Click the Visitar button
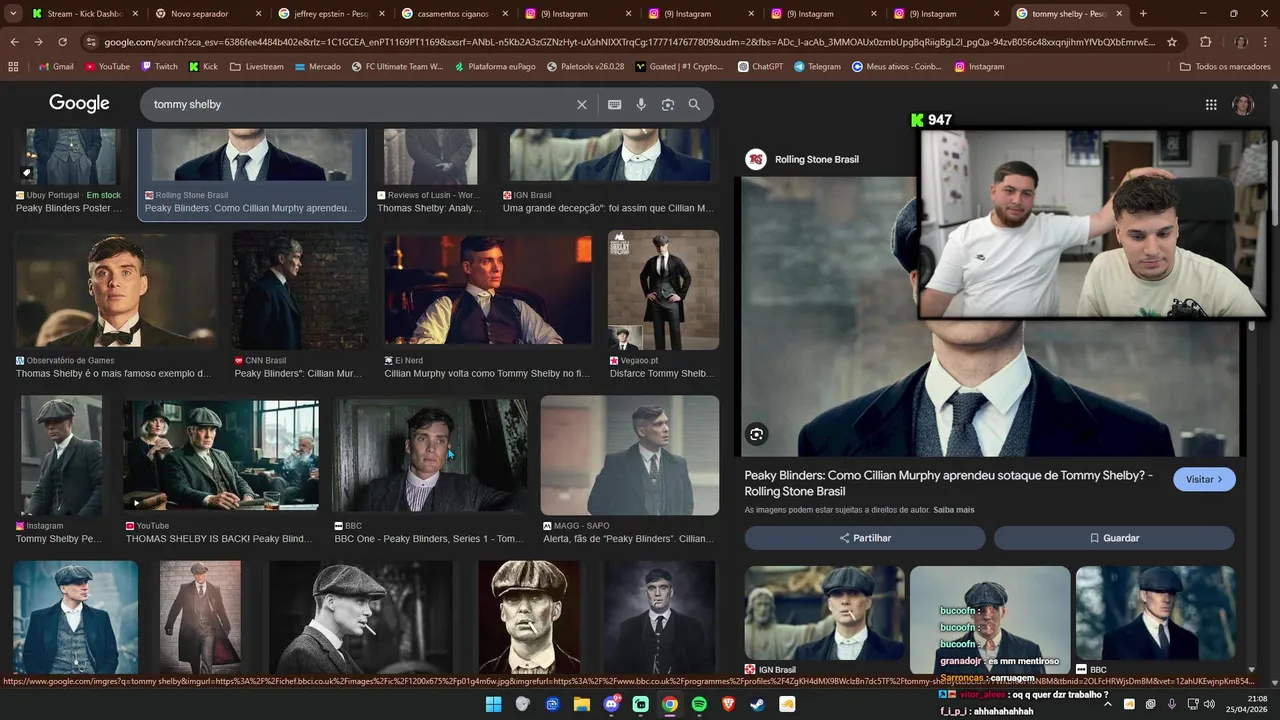The width and height of the screenshot is (1280, 720). (x=1204, y=480)
